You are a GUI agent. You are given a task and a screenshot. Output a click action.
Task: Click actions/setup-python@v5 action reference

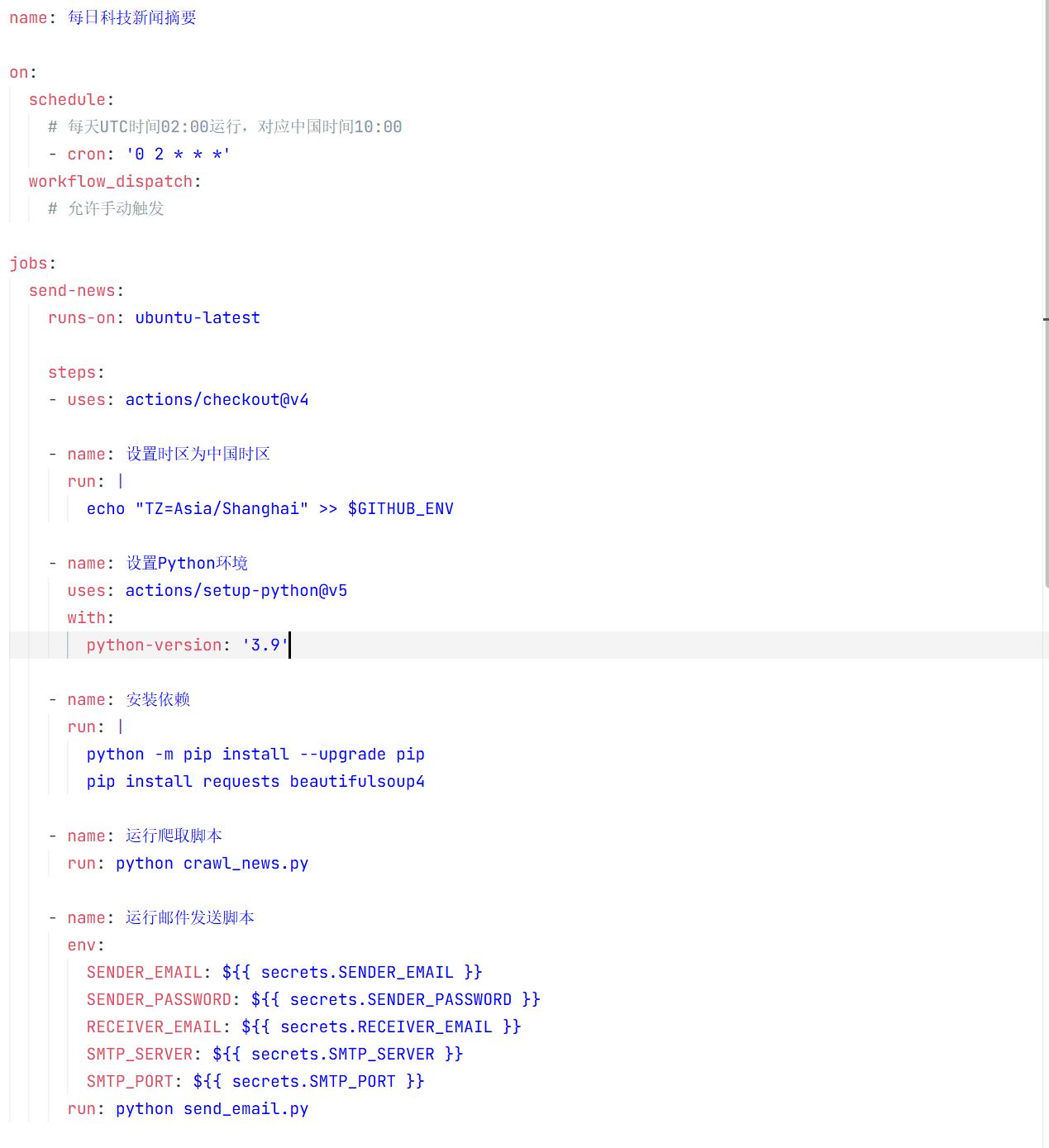[x=236, y=591]
